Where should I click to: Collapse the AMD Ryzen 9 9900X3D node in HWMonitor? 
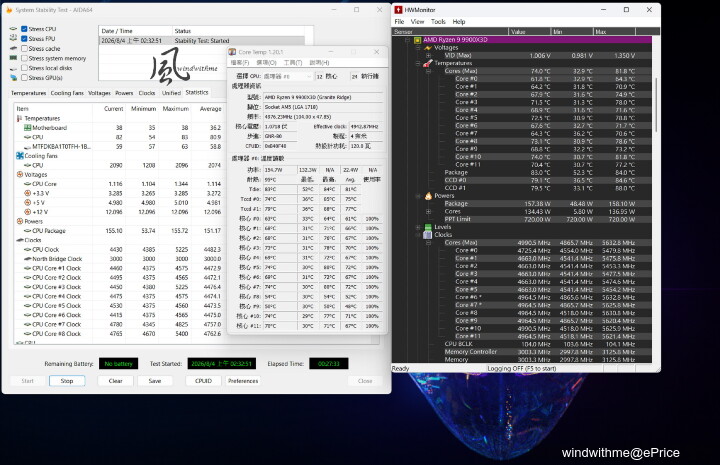[x=407, y=40]
